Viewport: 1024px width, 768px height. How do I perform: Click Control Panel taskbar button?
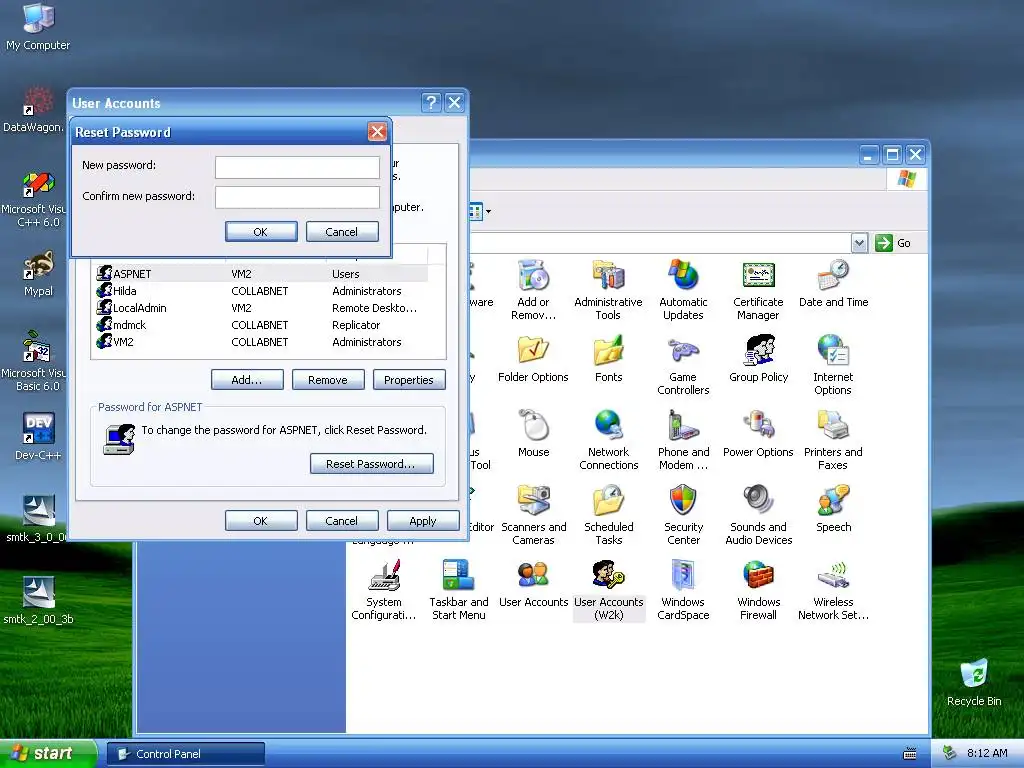click(185, 754)
